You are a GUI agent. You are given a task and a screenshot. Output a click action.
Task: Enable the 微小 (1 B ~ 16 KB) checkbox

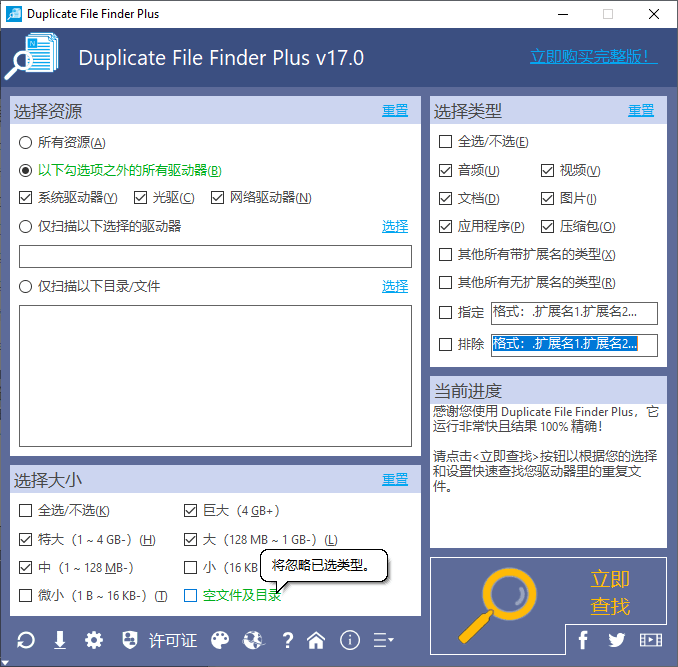tap(26, 596)
